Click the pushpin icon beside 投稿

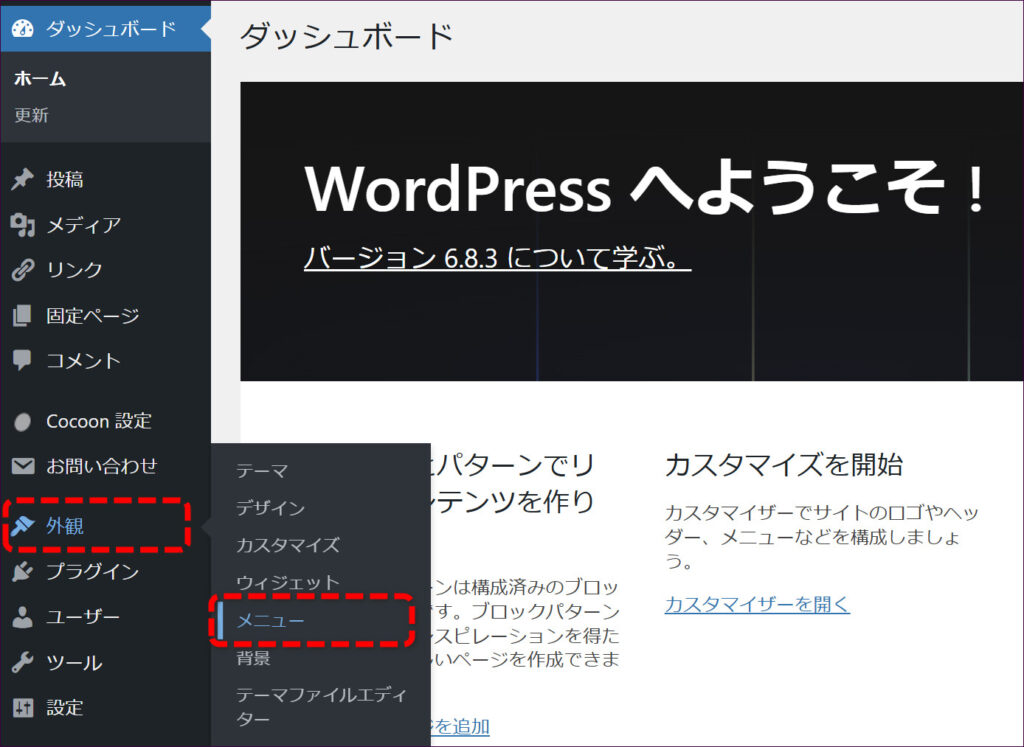tap(22, 180)
